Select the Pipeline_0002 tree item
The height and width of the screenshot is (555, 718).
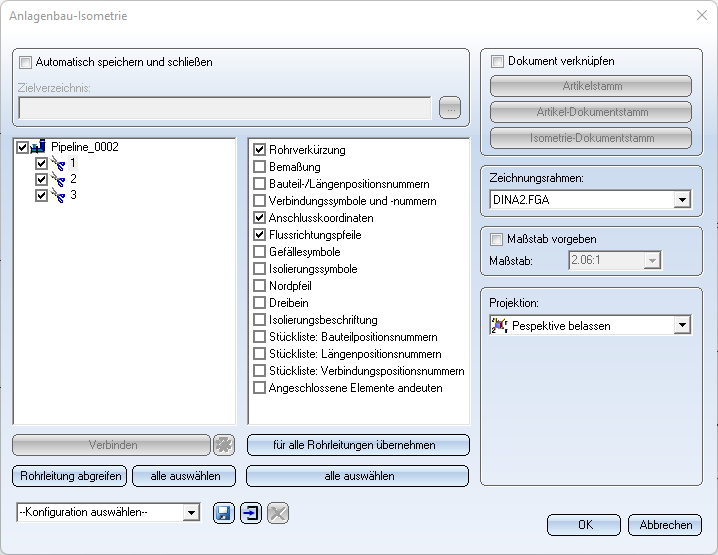[x=85, y=147]
